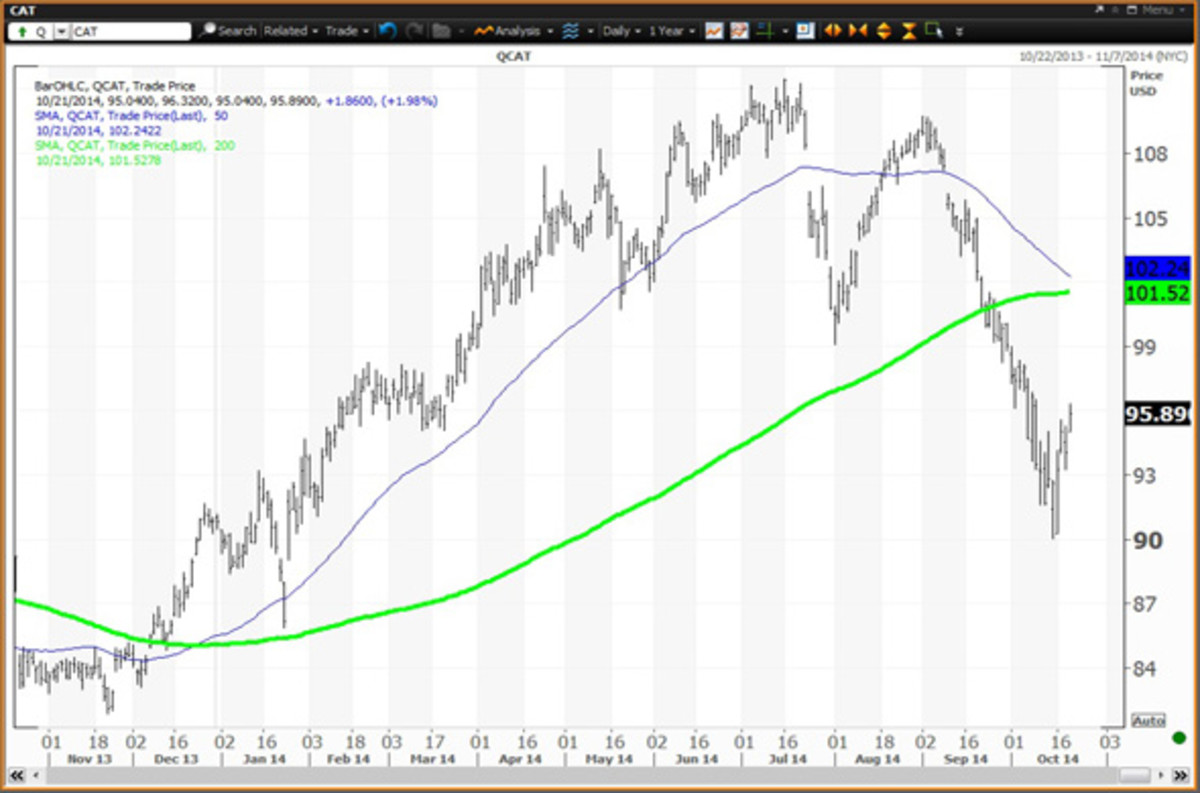Compress chart horizontally with inward arrows icon
The height and width of the screenshot is (793, 1200).
857,31
